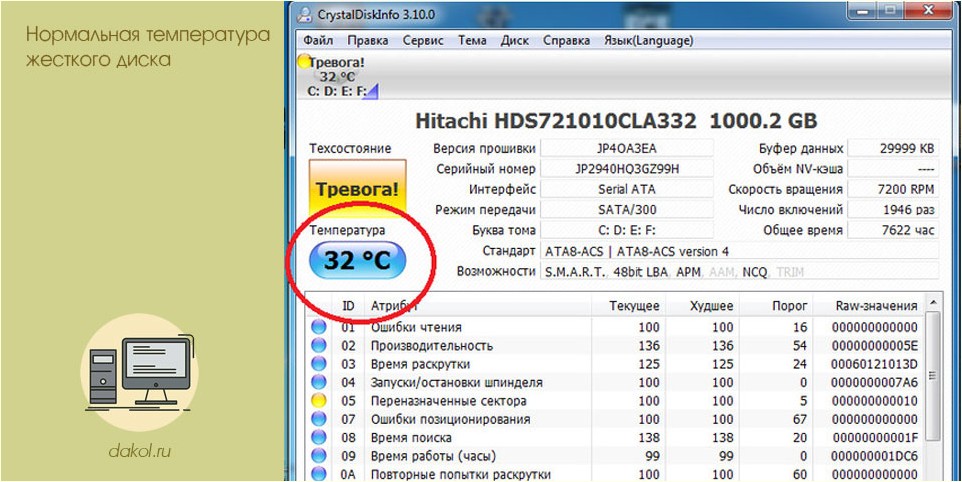Click the 7622 час total hours field
The height and width of the screenshot is (482, 962).
pos(893,231)
